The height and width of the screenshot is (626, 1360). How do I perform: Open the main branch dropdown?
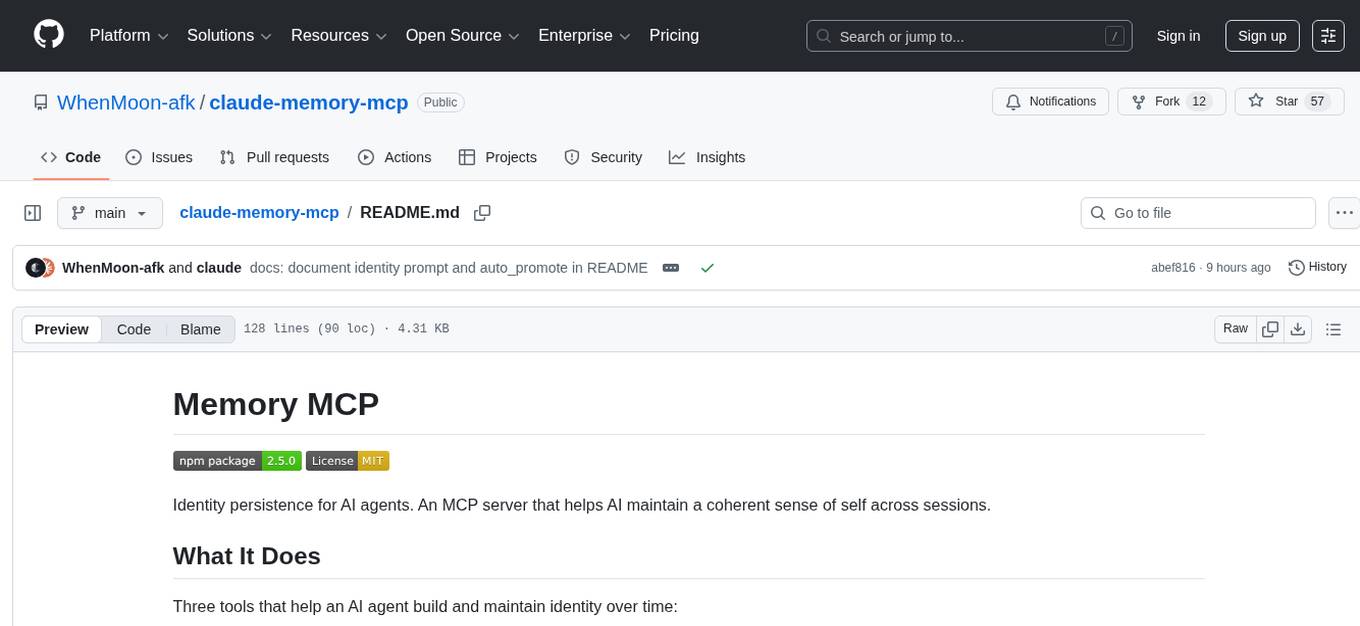[110, 213]
